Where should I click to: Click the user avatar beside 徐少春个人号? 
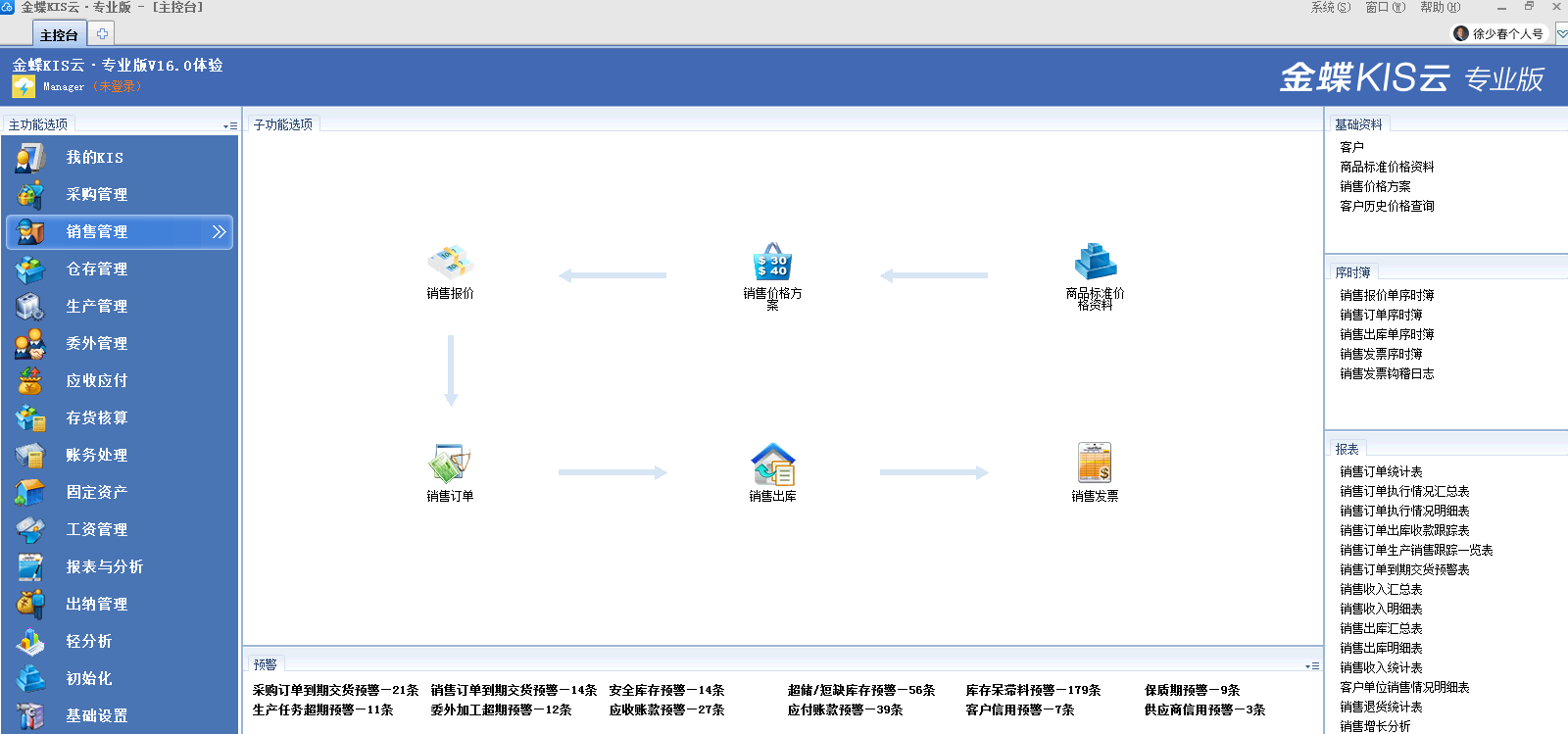pyautogui.click(x=1461, y=33)
